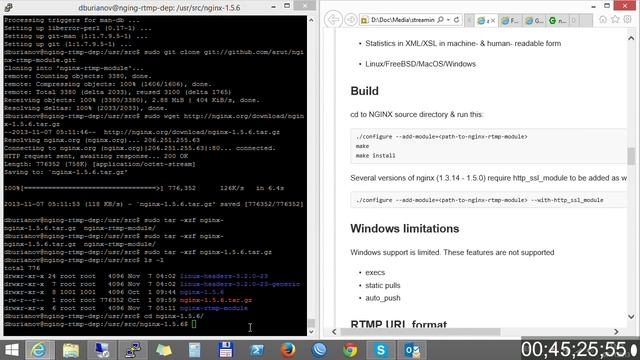Image resolution: width=640 pixels, height=360 pixels.
Task: Open Outlook from the taskbar
Action: click(412, 350)
